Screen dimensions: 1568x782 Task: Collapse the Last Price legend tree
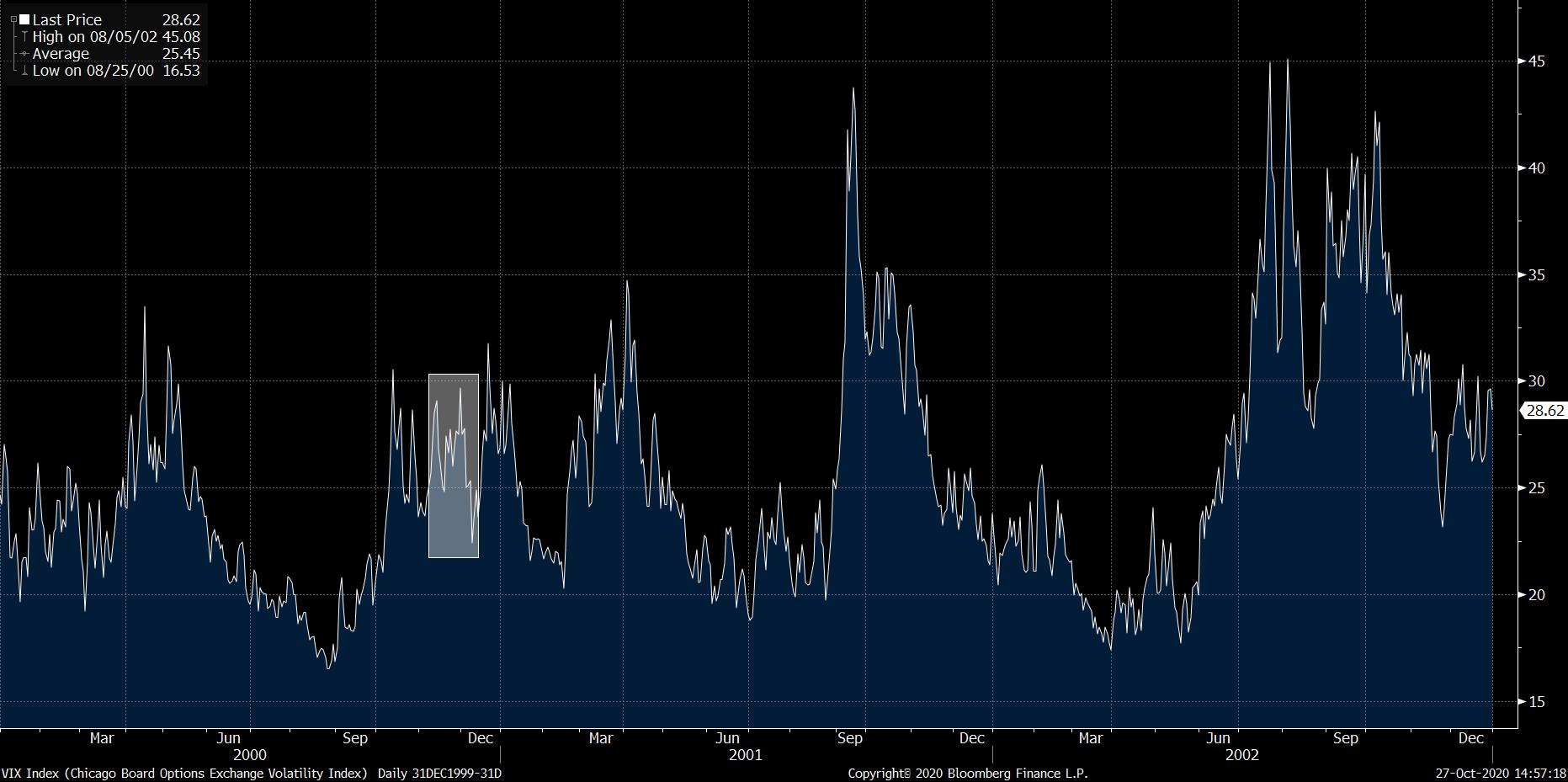click(13, 20)
